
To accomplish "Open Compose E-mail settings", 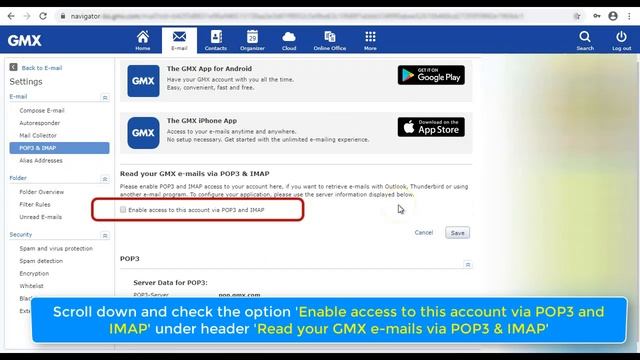I will pos(42,111).
